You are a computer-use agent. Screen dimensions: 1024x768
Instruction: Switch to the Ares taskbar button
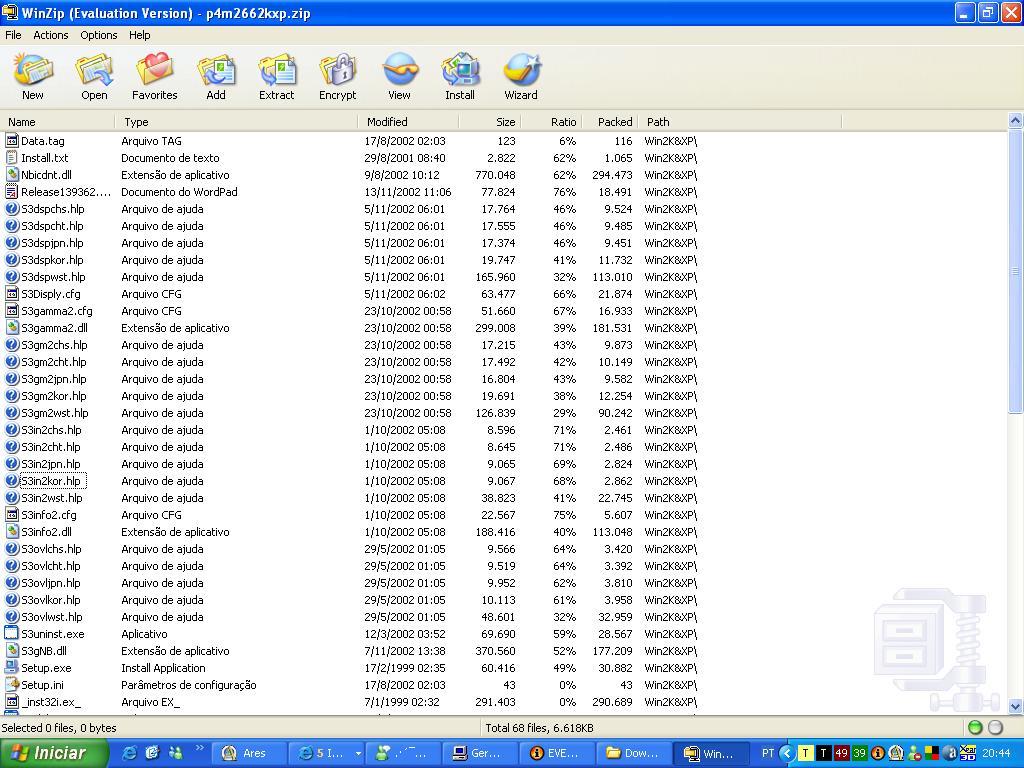(247, 753)
